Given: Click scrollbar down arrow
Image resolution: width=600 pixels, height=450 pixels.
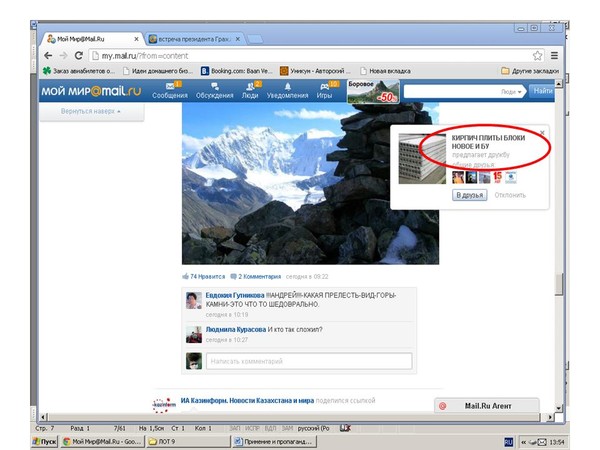Looking at the screenshot, I should tap(559, 408).
